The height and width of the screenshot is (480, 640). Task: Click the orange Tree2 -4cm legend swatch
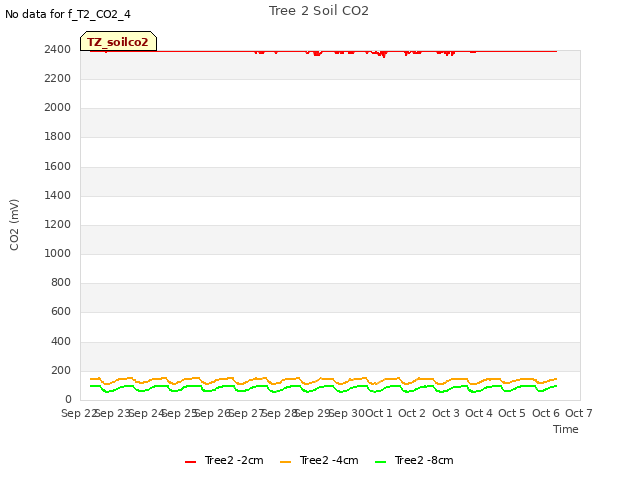(286, 462)
